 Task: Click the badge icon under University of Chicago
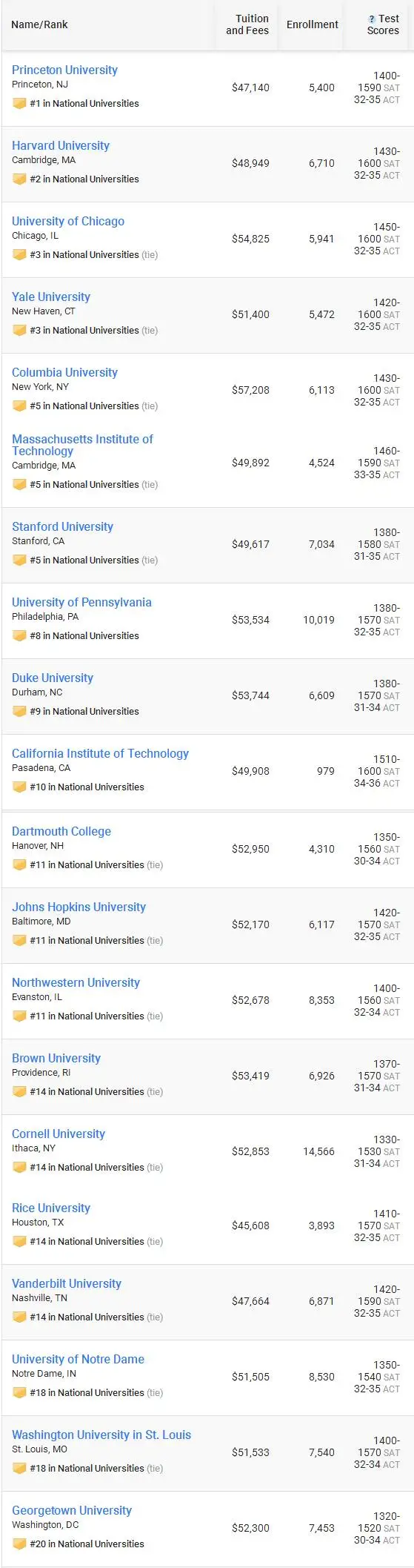(19, 255)
